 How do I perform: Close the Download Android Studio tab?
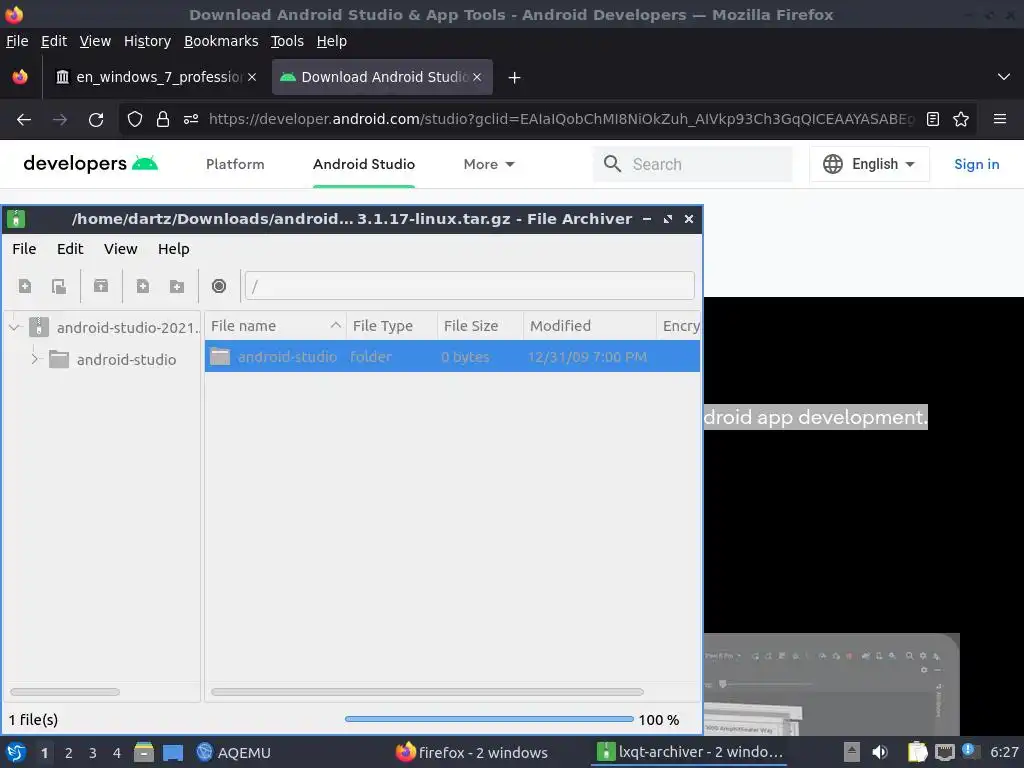tap(477, 77)
